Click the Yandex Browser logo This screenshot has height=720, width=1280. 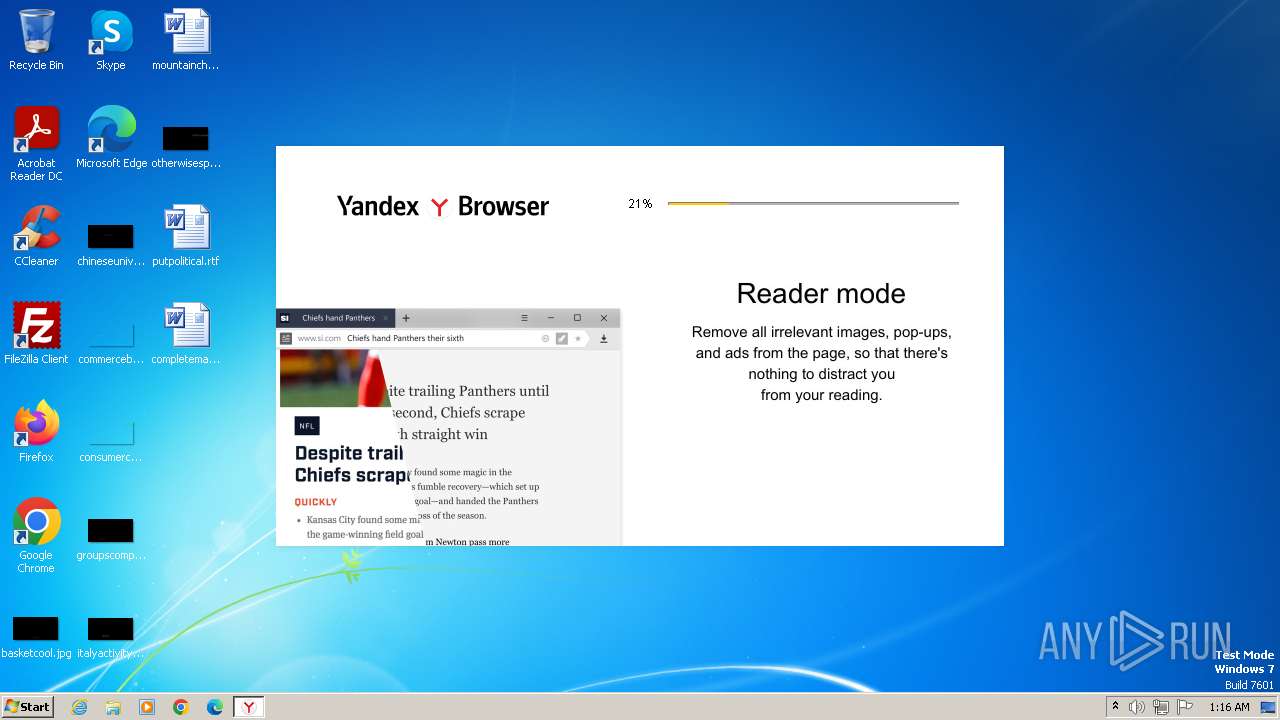(x=442, y=206)
